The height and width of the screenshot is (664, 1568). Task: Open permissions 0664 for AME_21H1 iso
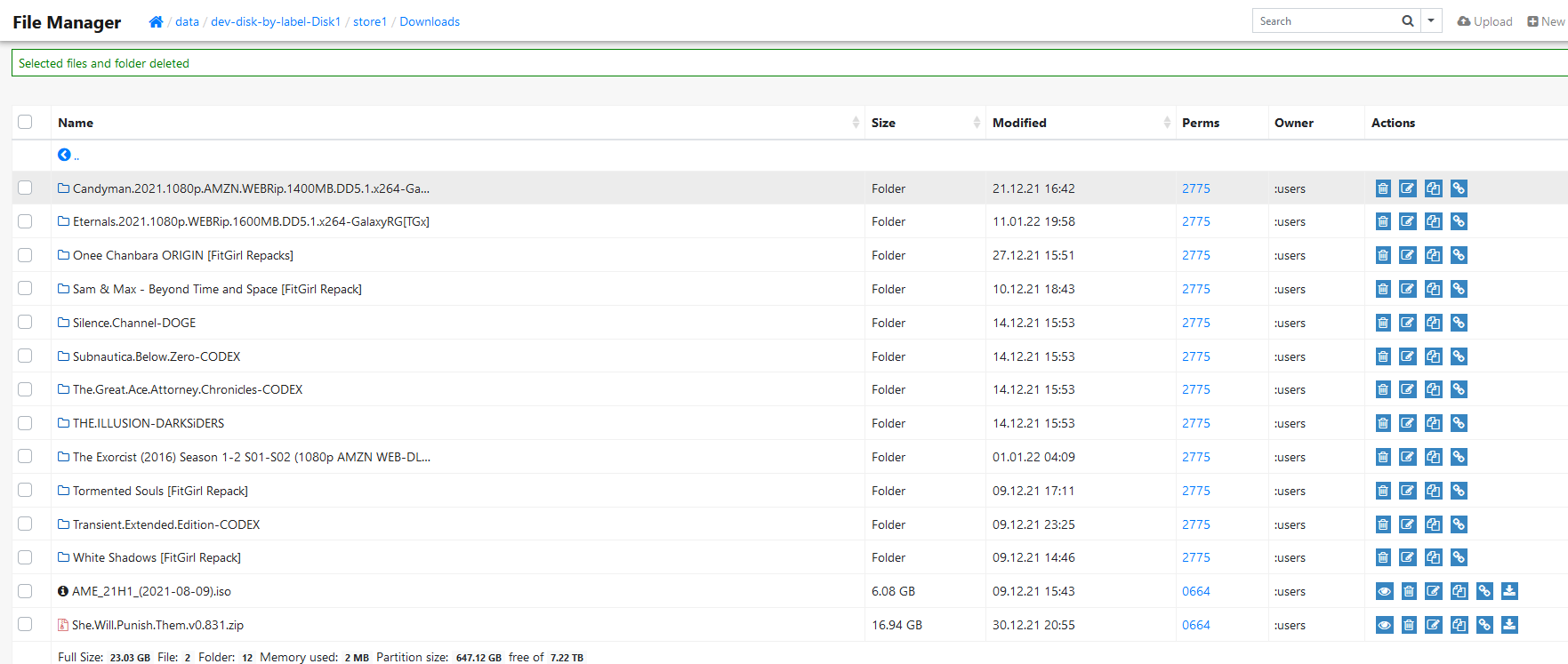pyautogui.click(x=1195, y=591)
